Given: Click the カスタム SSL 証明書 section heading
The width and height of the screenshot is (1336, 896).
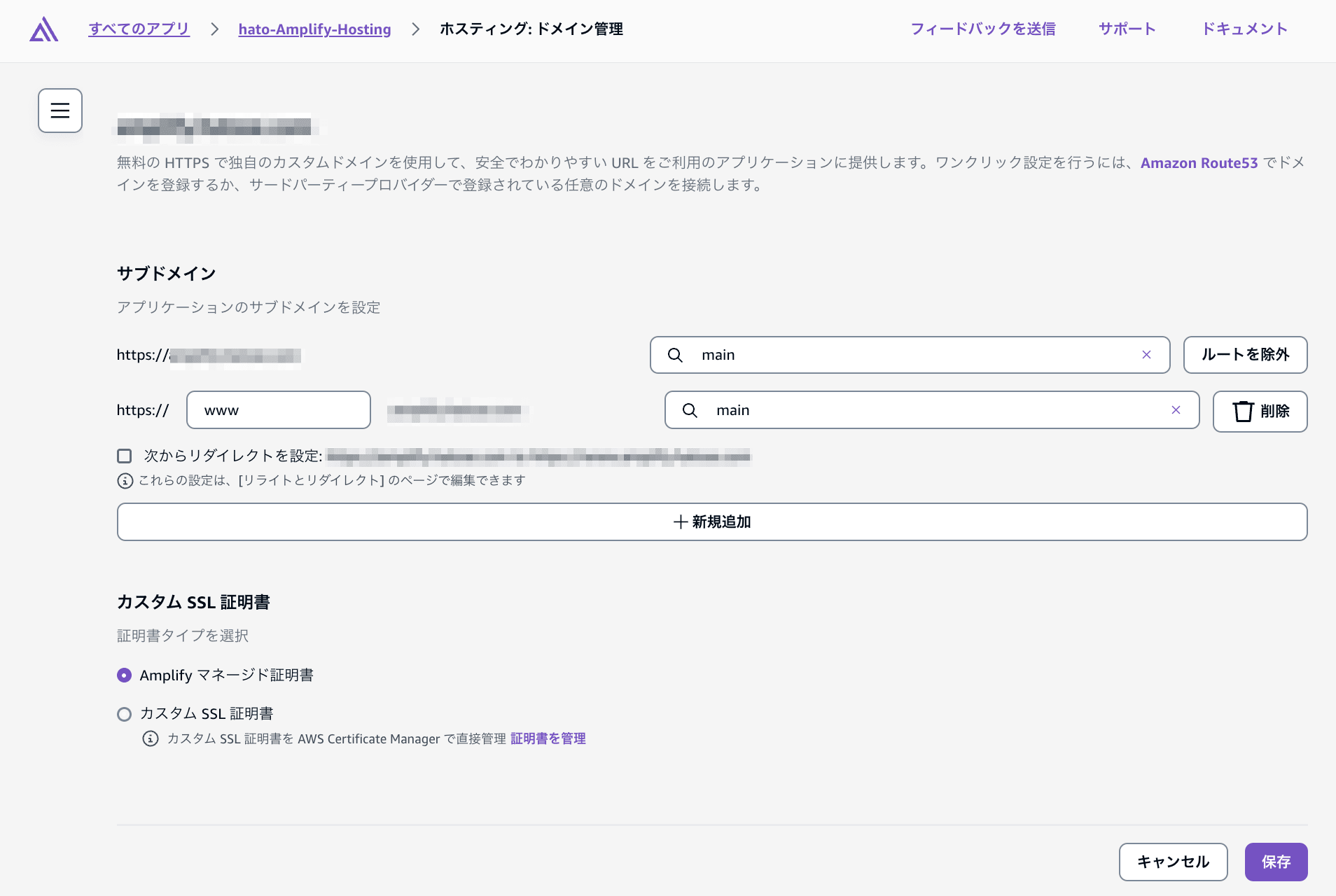Looking at the screenshot, I should (193, 603).
